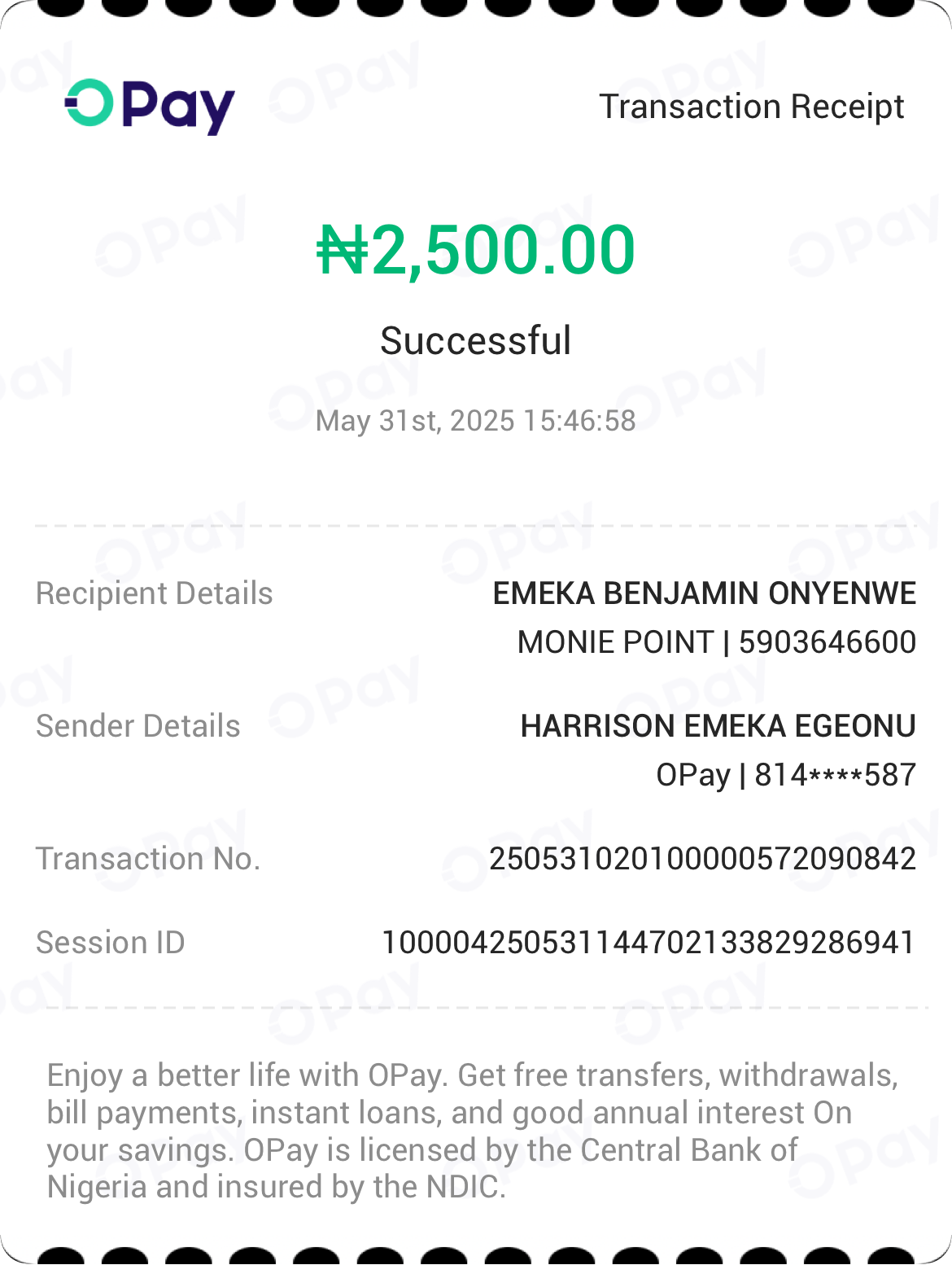952x1265 pixels.
Task: Click the Monie Point account number line
Action: (x=716, y=642)
